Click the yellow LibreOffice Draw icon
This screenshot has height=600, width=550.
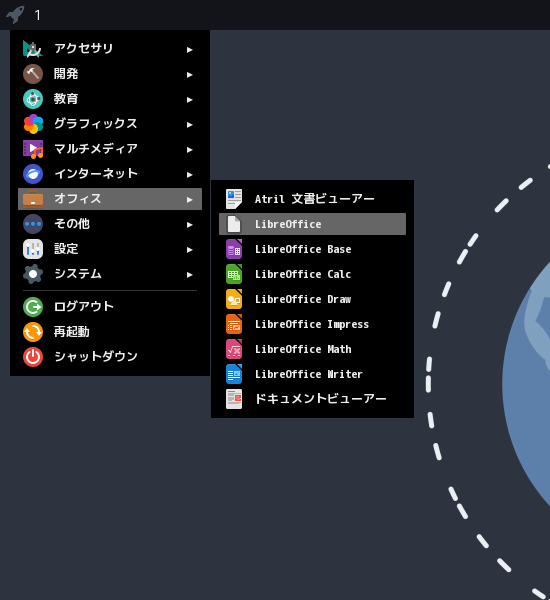click(234, 299)
